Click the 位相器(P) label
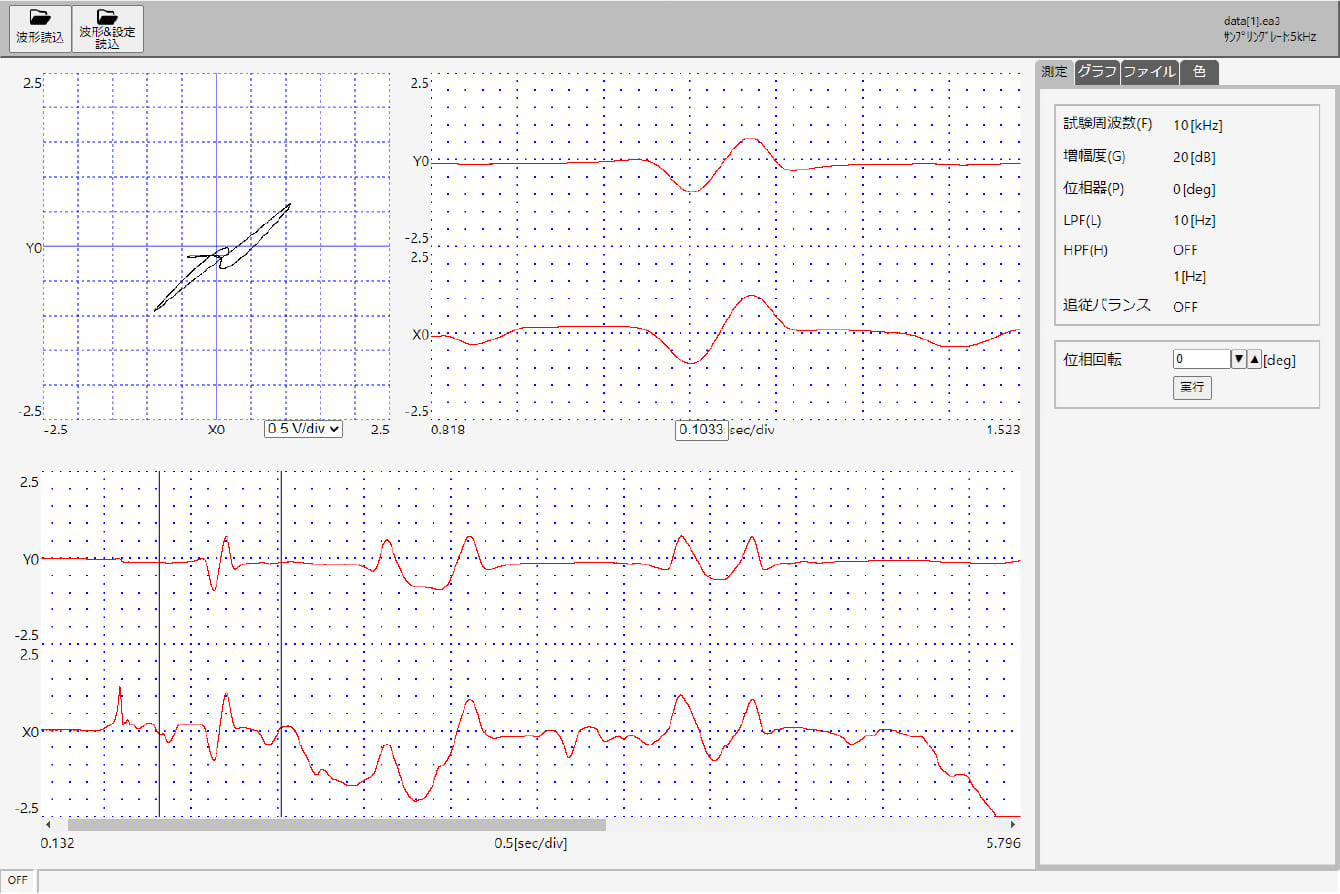 (1094, 188)
